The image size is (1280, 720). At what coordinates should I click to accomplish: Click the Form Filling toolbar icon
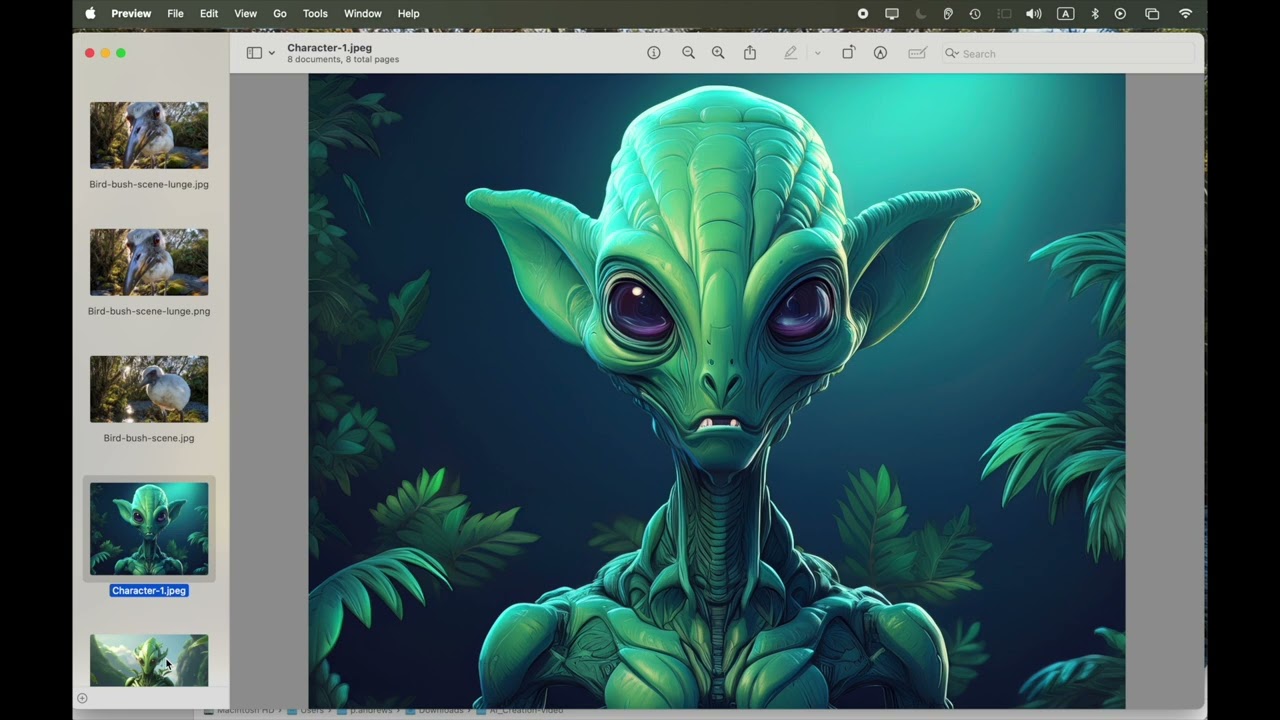pyautogui.click(x=917, y=53)
